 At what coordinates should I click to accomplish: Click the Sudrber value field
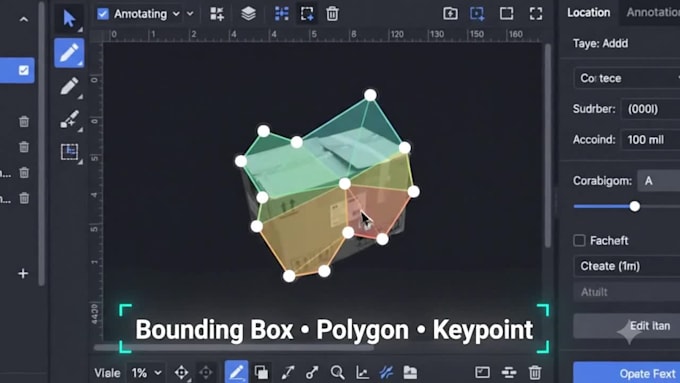(651, 109)
